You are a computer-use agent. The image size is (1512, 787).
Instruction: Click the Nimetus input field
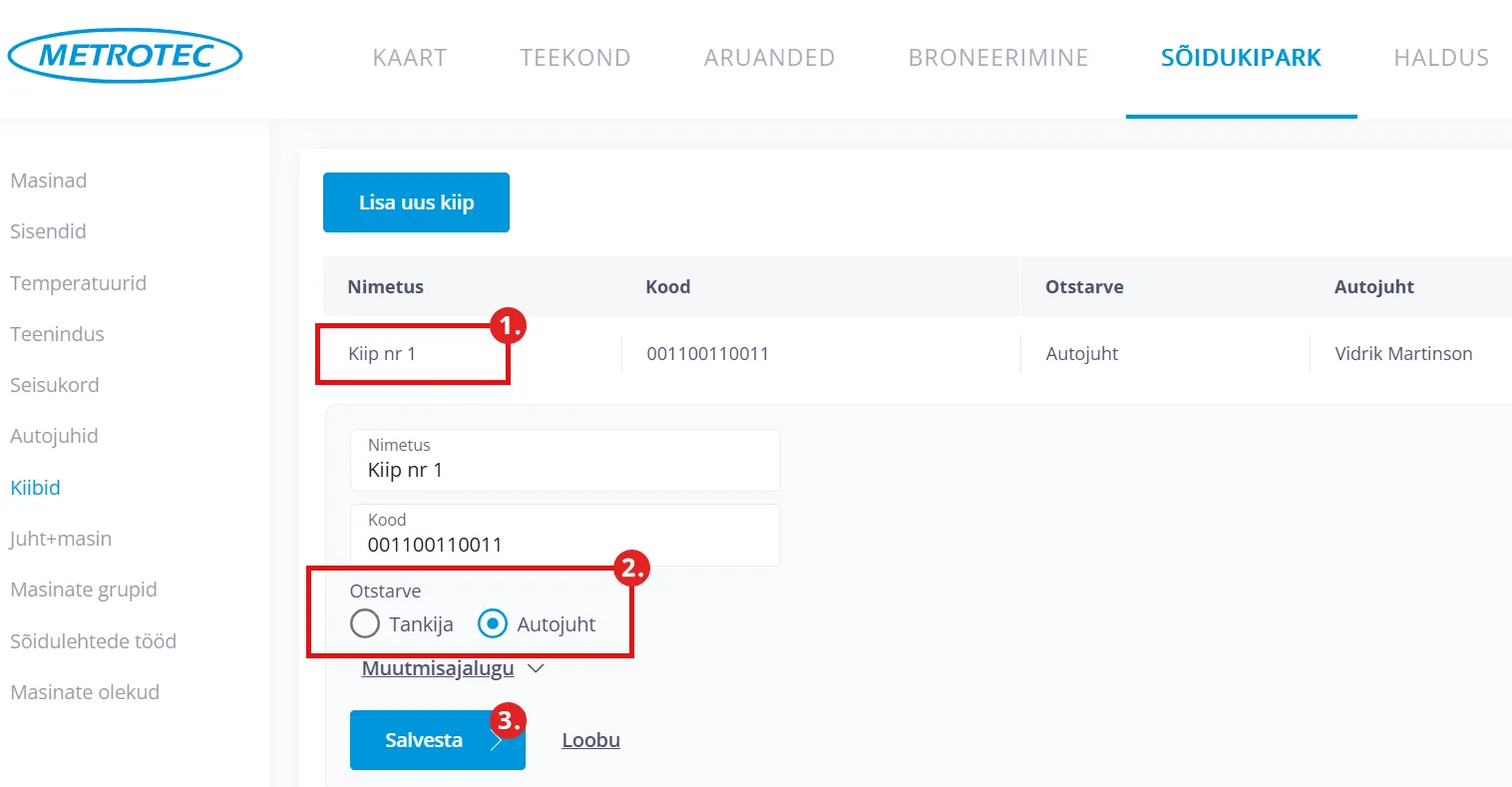[565, 470]
